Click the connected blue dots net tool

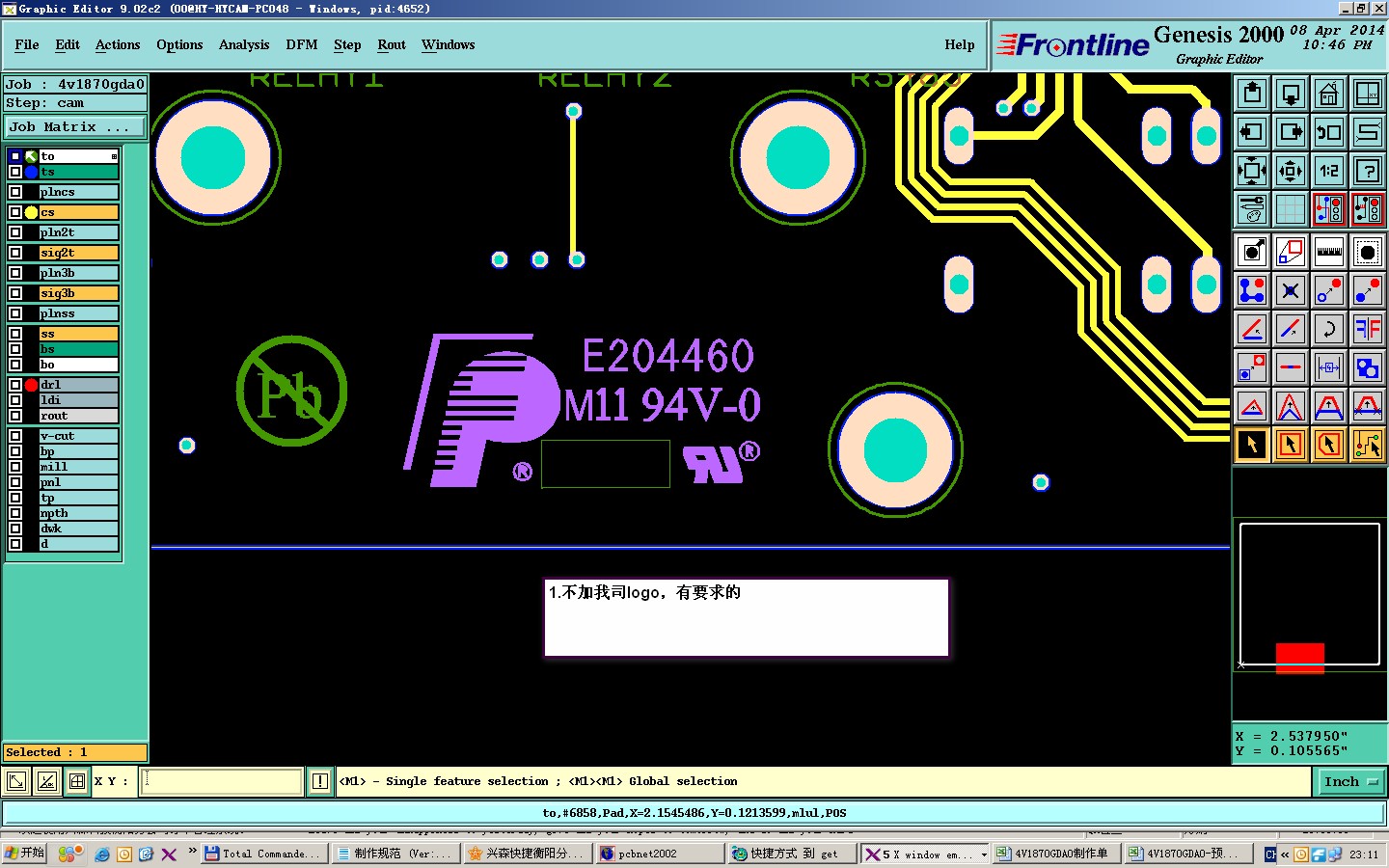click(1252, 290)
